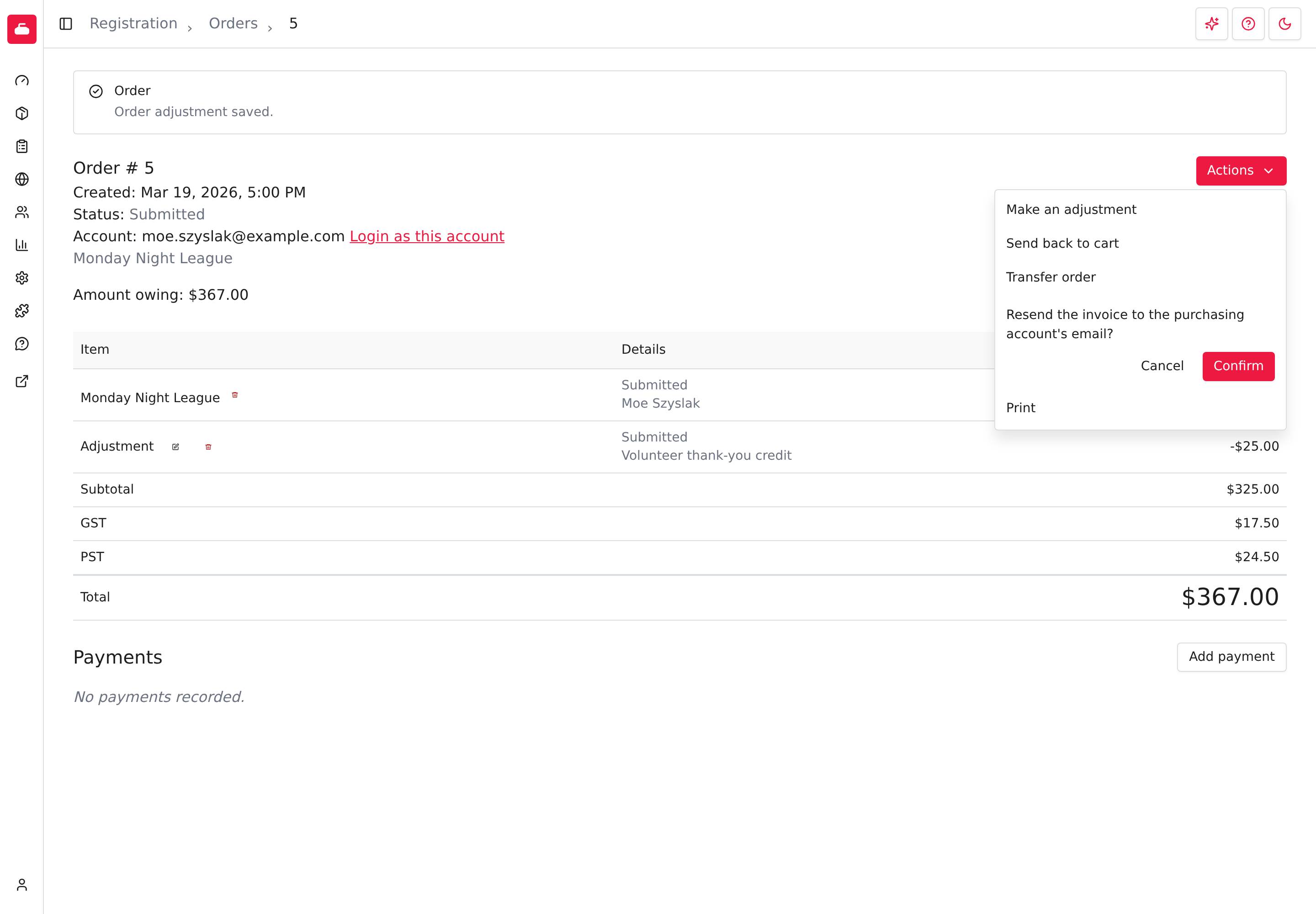This screenshot has width=1316, height=914.
Task: Open the box/products icon in sidebar
Action: pyautogui.click(x=22, y=113)
